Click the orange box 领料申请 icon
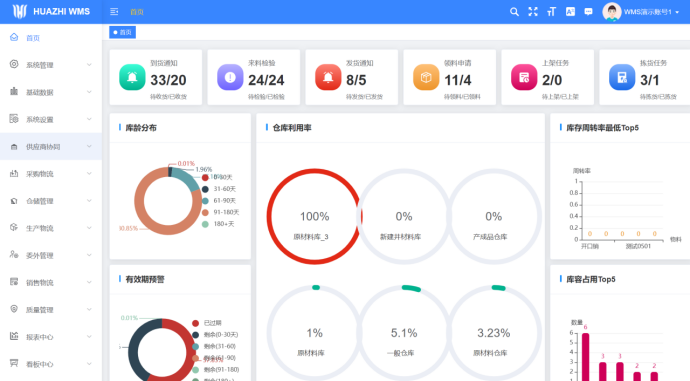Screen dimensions: 690x381 (x=426, y=77)
